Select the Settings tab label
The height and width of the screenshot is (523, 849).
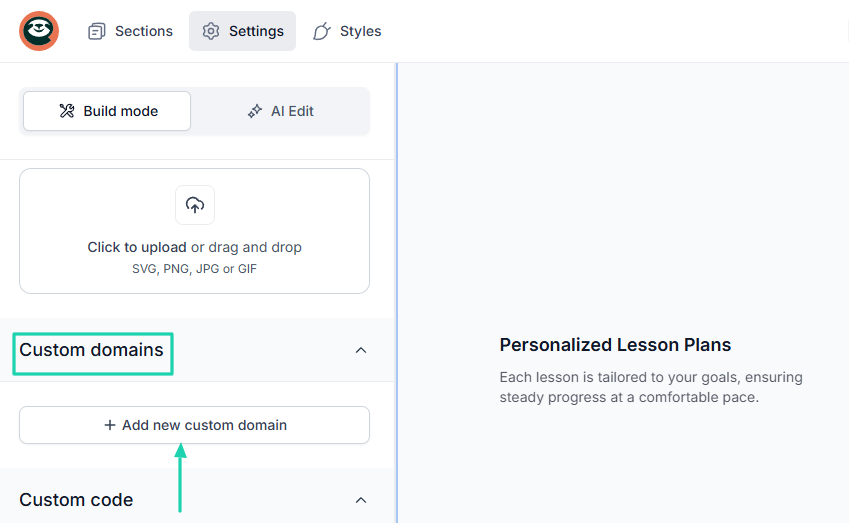pyautogui.click(x=256, y=31)
